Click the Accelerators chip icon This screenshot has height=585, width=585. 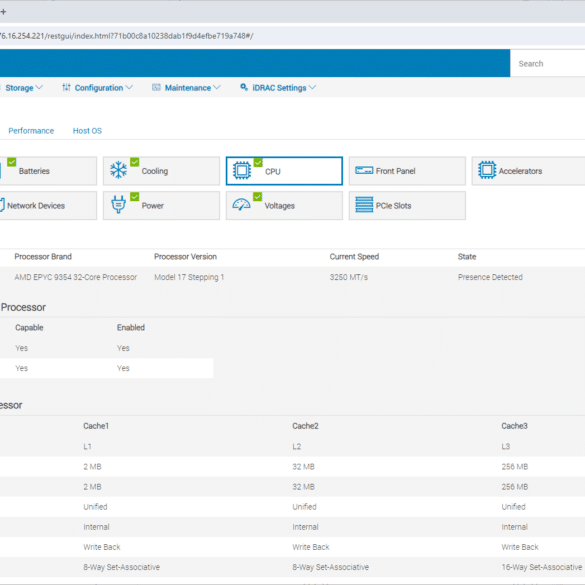point(487,170)
